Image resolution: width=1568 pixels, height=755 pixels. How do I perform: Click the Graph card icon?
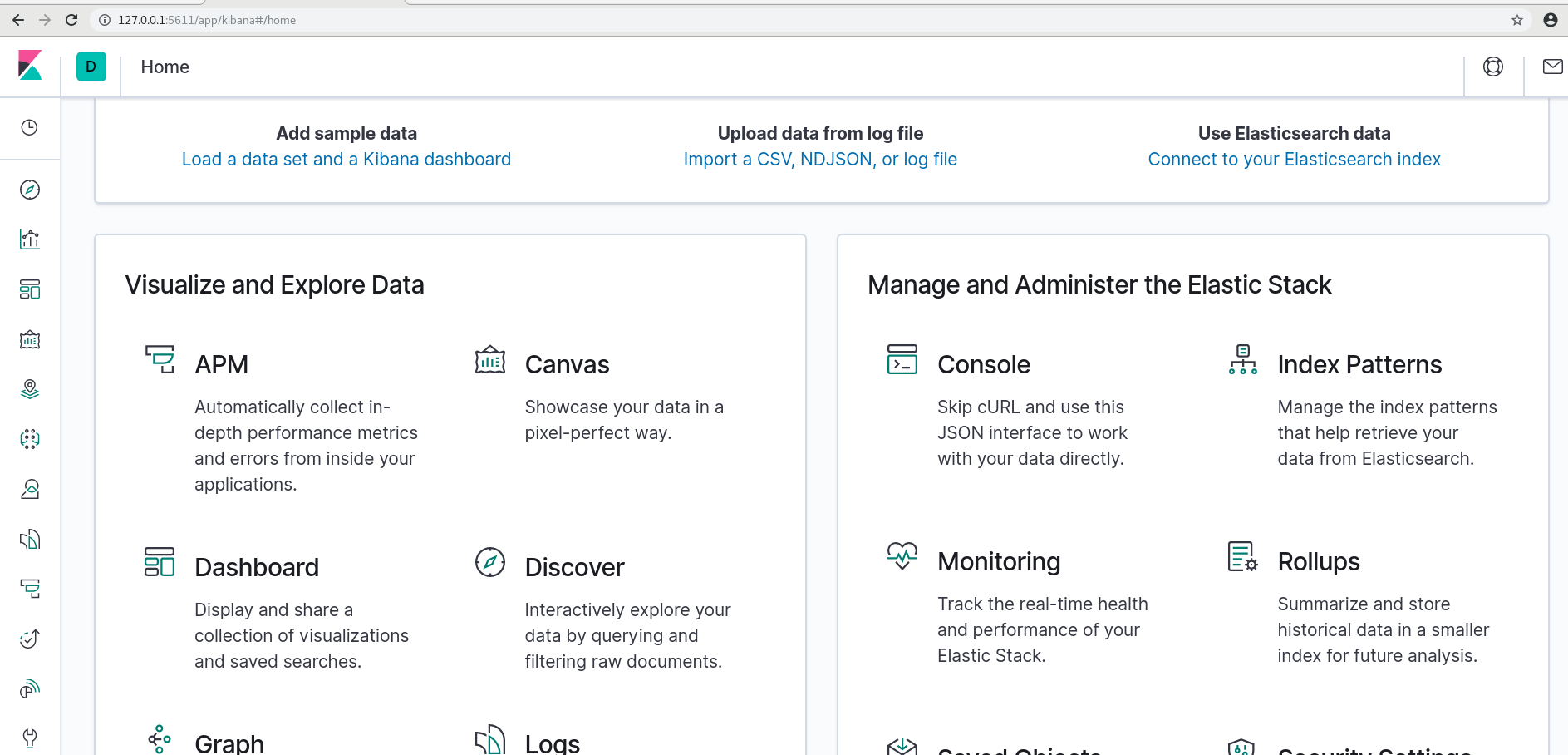[x=160, y=739]
